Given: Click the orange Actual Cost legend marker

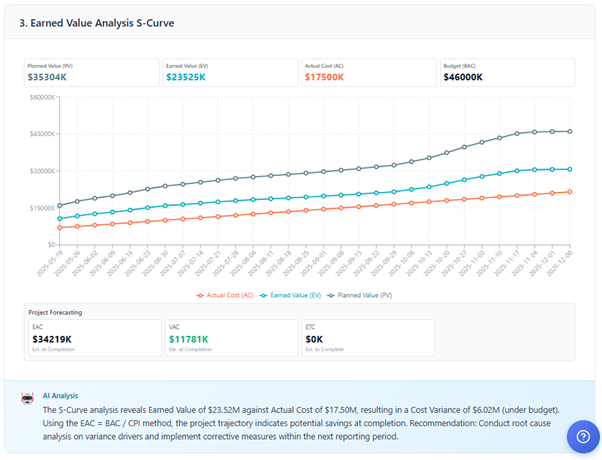Looking at the screenshot, I should pyautogui.click(x=200, y=295).
